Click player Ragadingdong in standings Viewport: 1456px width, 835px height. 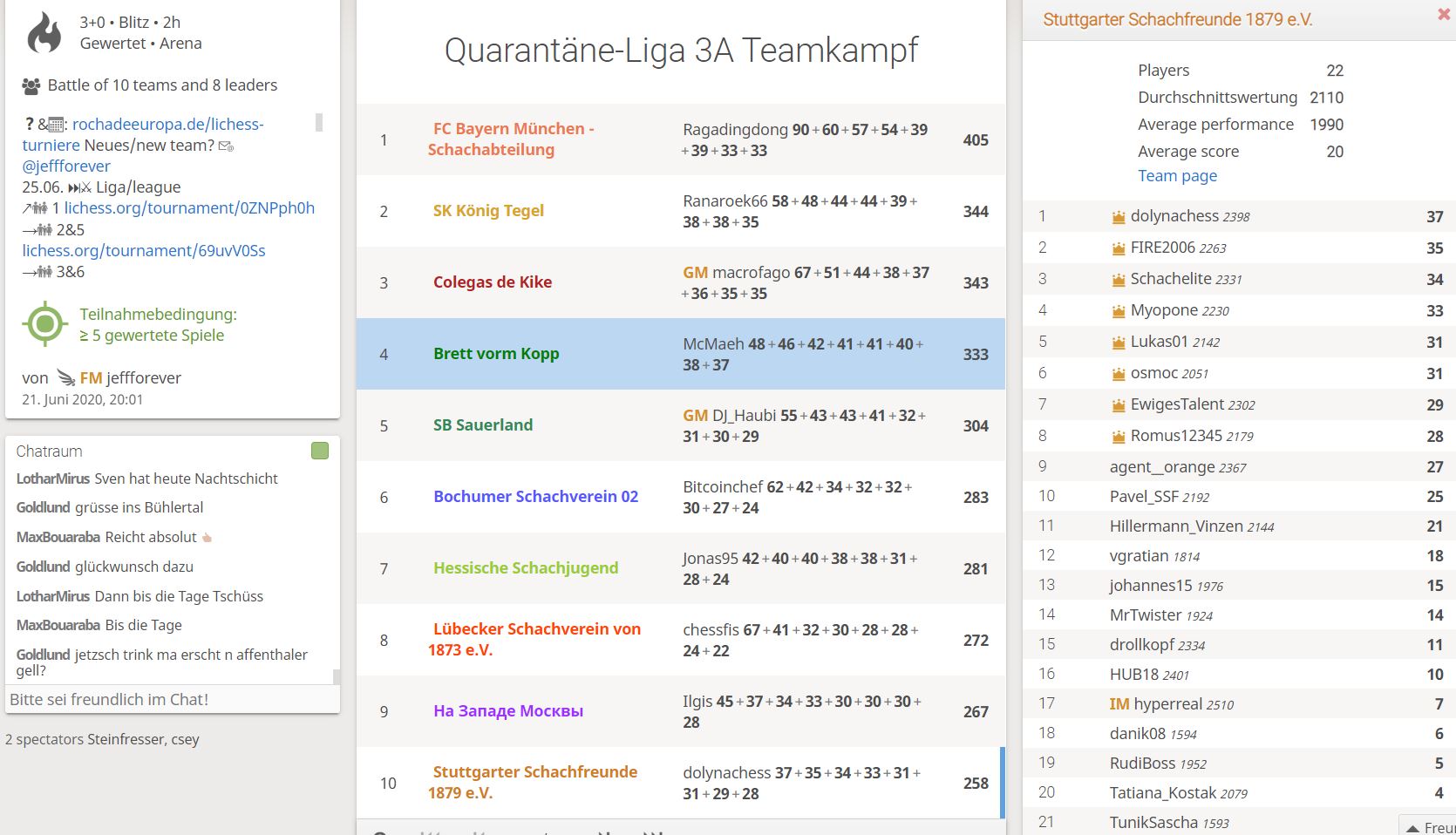tap(735, 129)
